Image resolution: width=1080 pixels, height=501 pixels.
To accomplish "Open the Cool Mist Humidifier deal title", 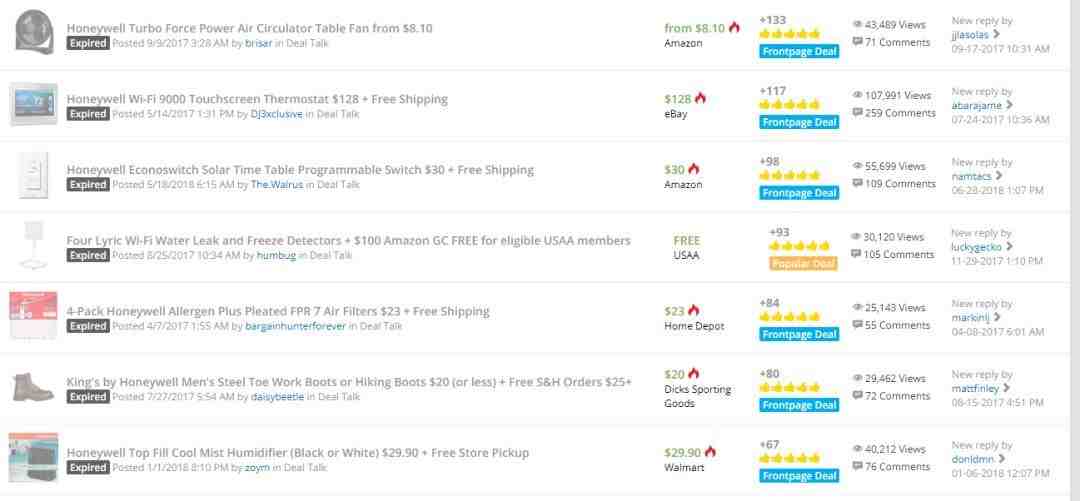I will click(297, 452).
